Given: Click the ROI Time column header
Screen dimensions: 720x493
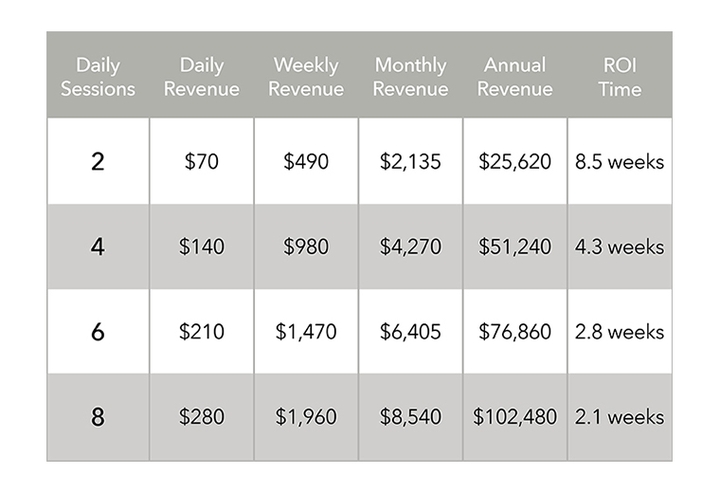Looking at the screenshot, I should click(x=620, y=75).
